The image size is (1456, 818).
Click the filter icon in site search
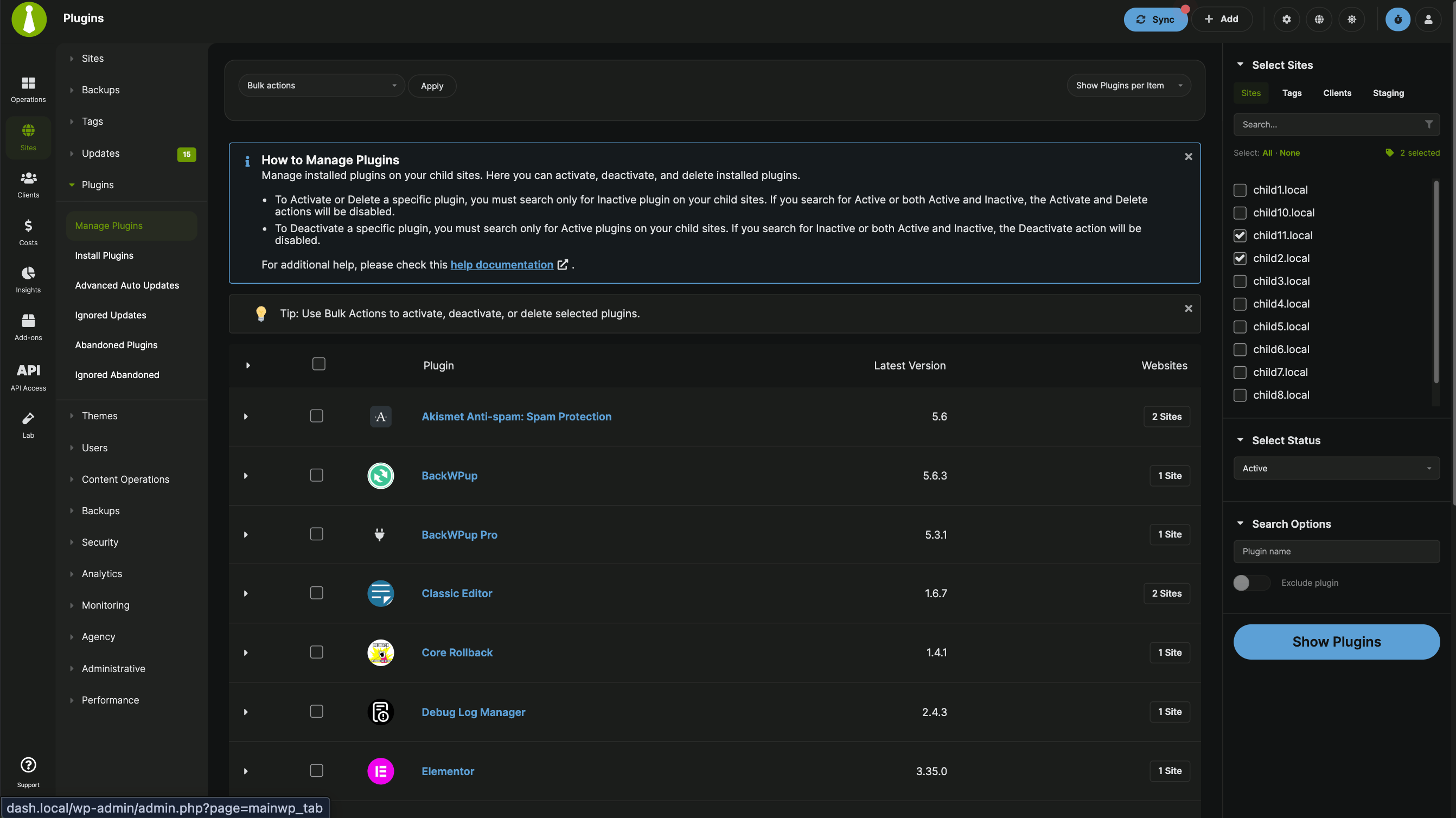tap(1428, 124)
